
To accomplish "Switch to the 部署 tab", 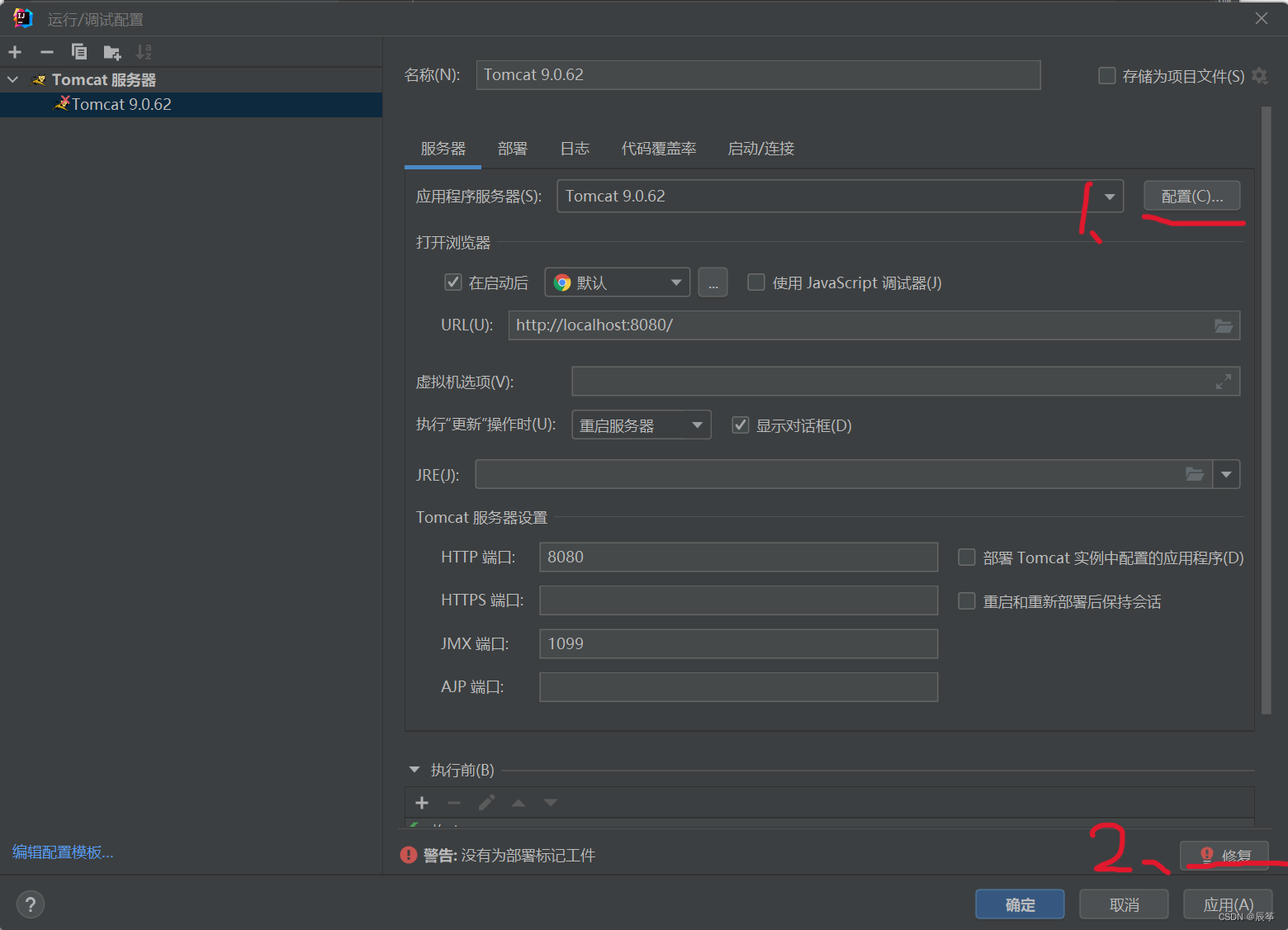I will point(513,149).
